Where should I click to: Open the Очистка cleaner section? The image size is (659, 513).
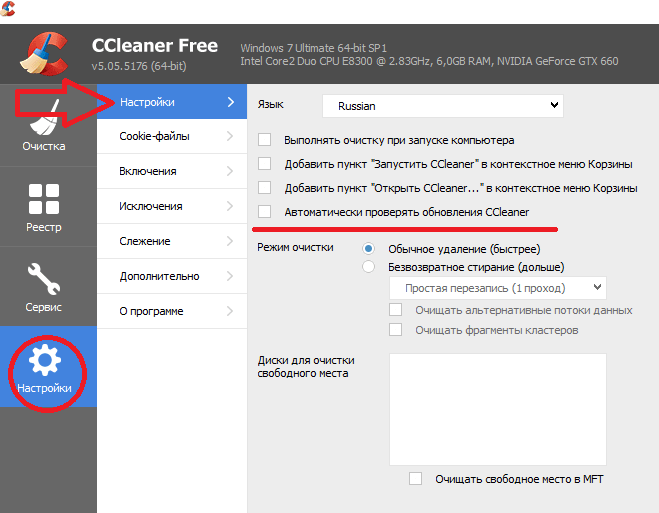tap(44, 125)
